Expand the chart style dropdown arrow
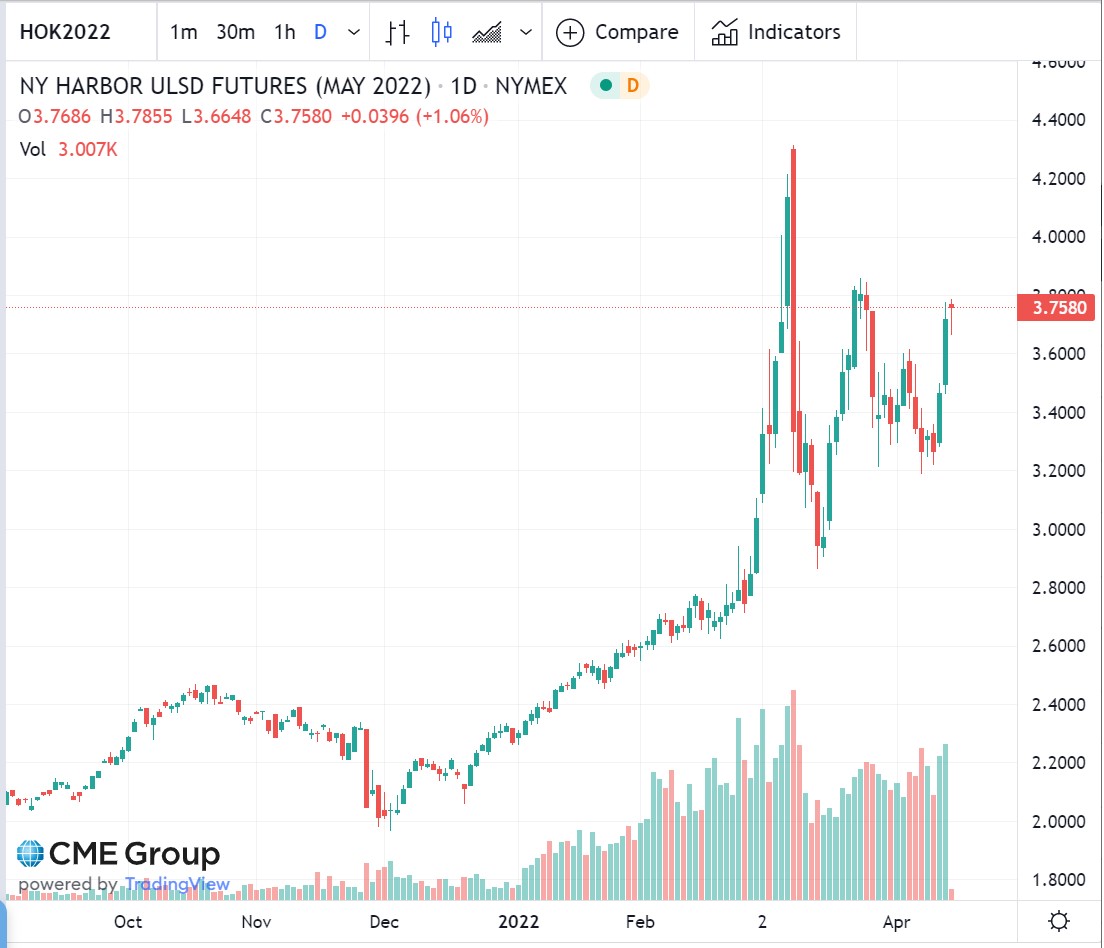 [x=525, y=32]
